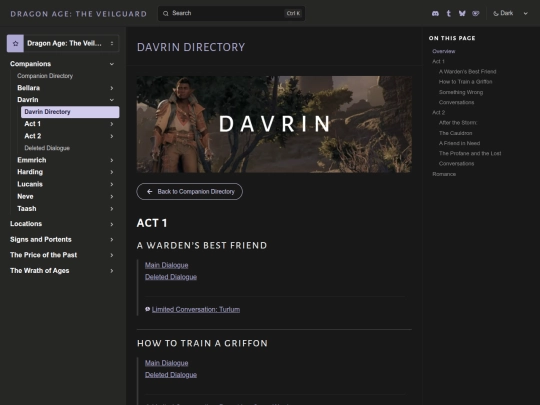Collapse the Davrin chevron
Viewport: 540px width, 405px height.
click(112, 100)
